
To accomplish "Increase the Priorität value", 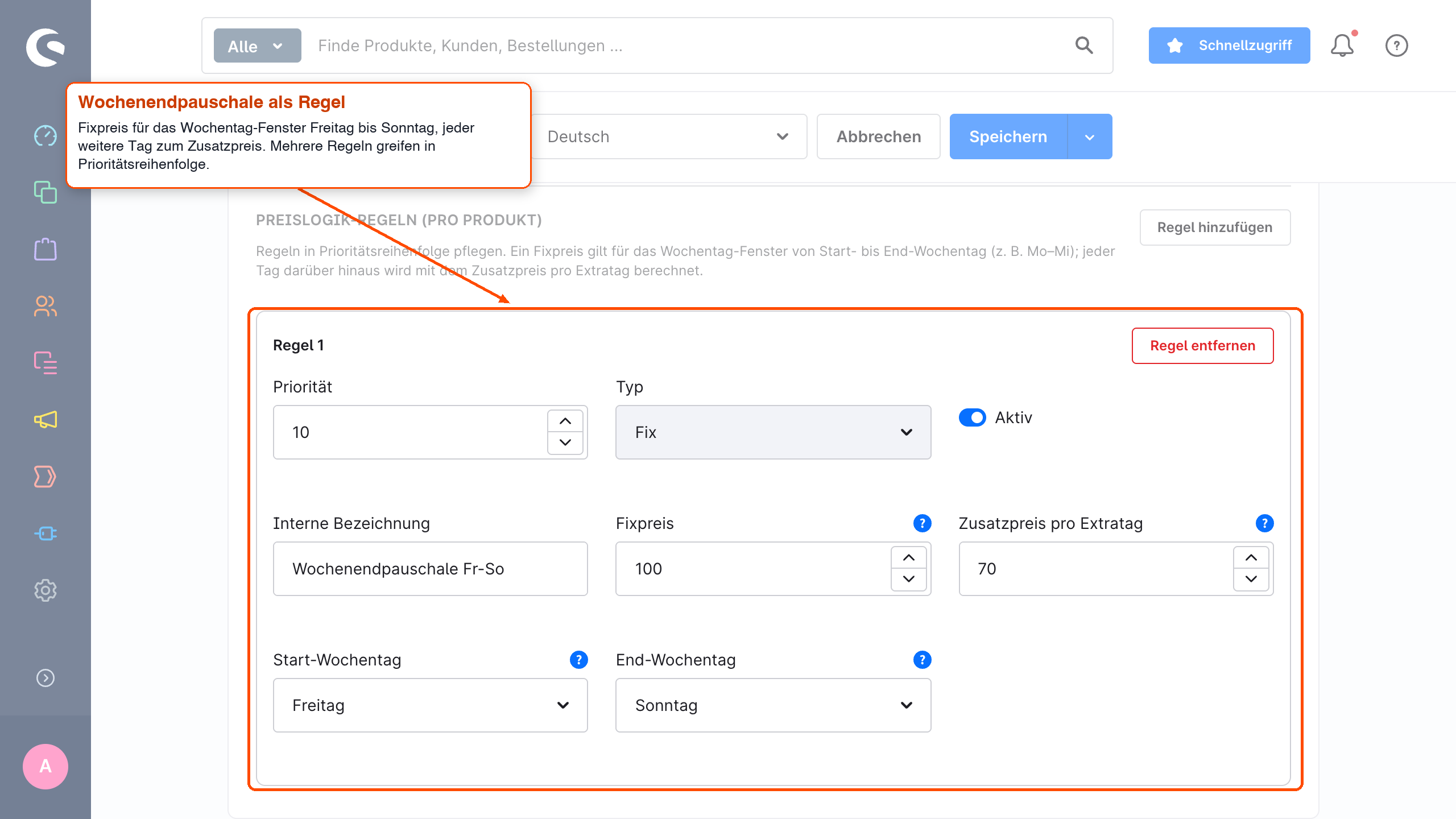I will [565, 421].
